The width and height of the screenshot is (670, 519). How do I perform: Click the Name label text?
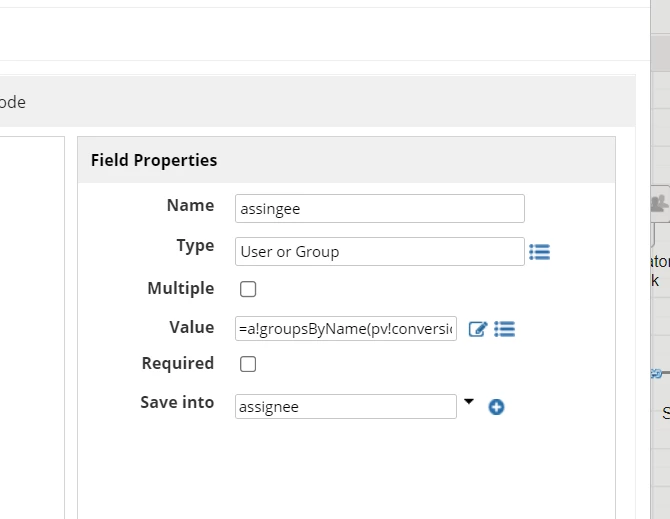190,205
